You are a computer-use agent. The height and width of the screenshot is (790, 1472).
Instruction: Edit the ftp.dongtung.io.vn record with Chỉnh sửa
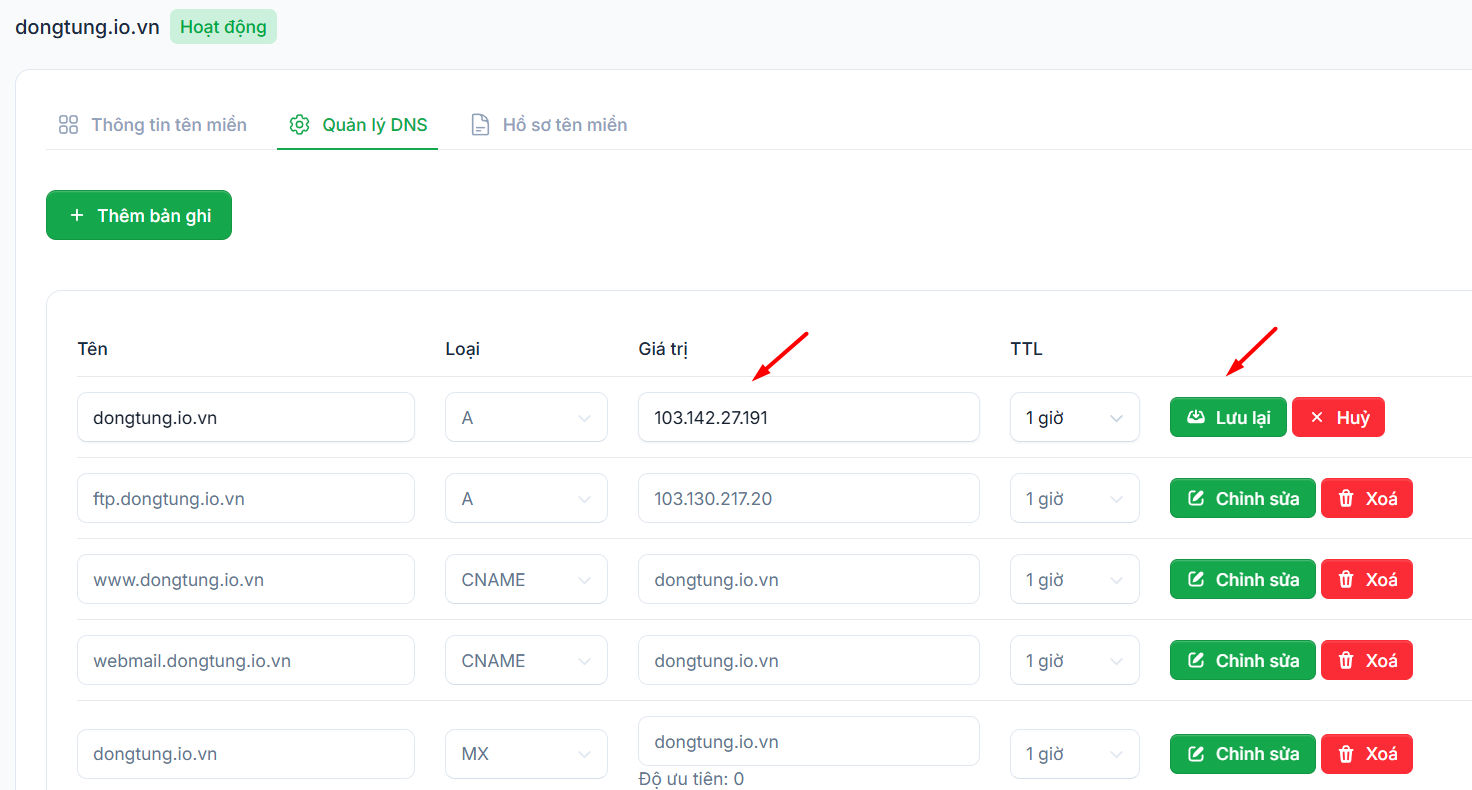1243,498
